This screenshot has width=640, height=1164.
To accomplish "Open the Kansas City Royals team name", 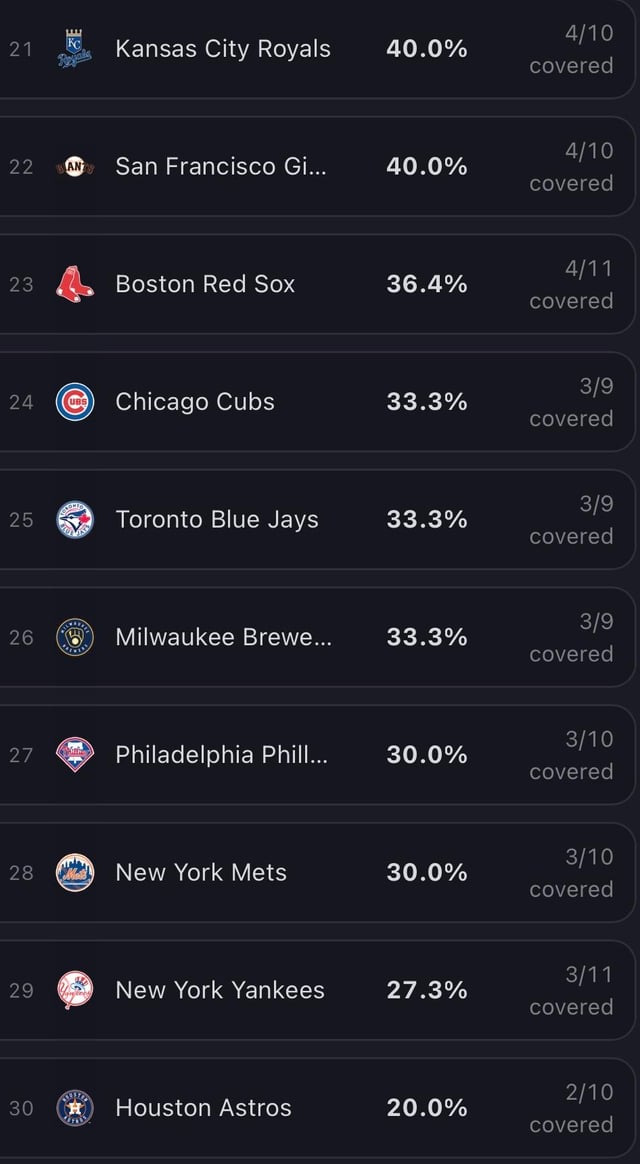I will [223, 49].
